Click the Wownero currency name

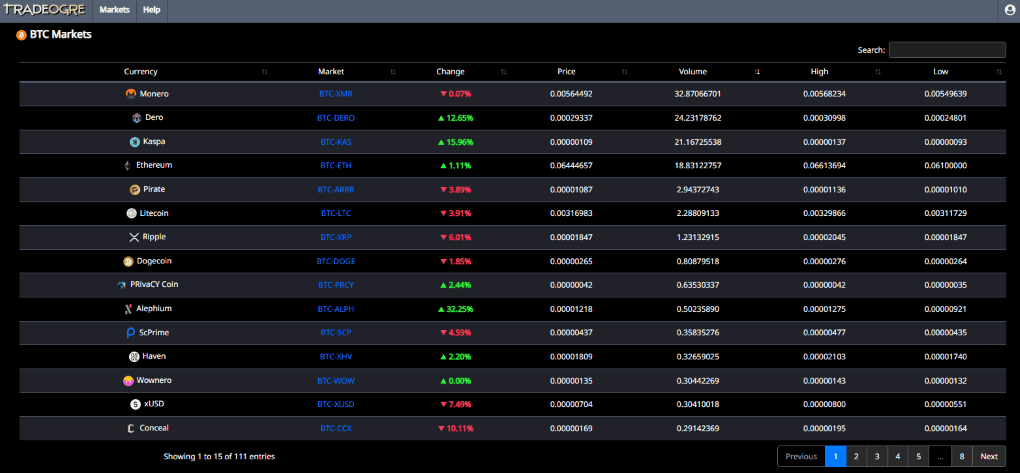154,380
